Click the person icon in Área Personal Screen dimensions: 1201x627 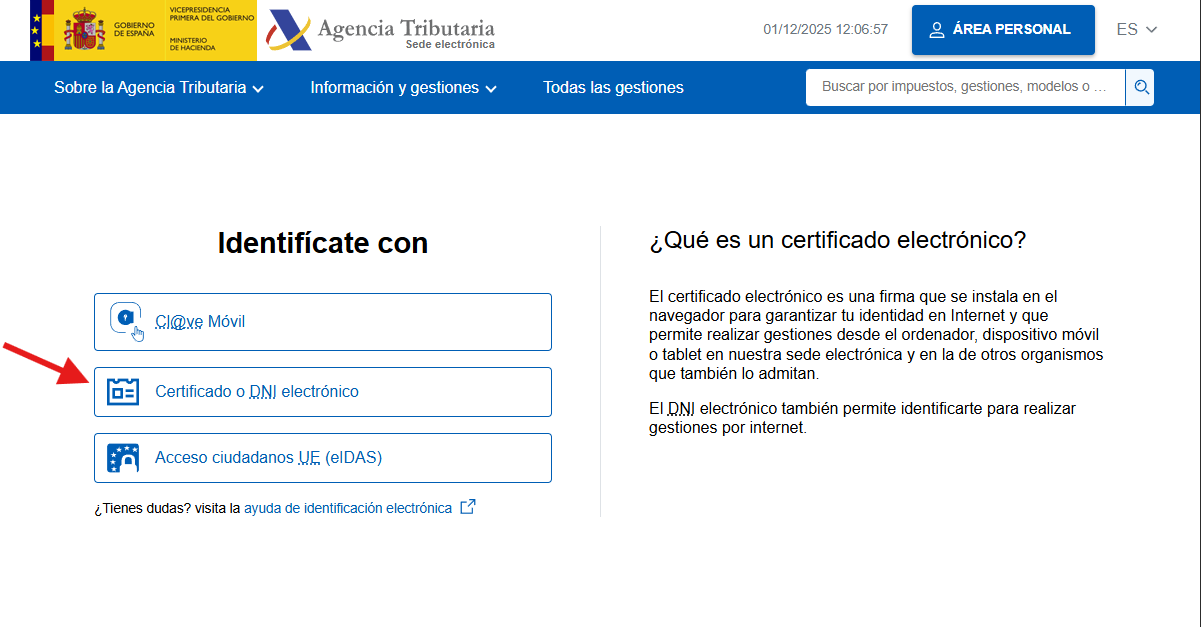click(935, 29)
